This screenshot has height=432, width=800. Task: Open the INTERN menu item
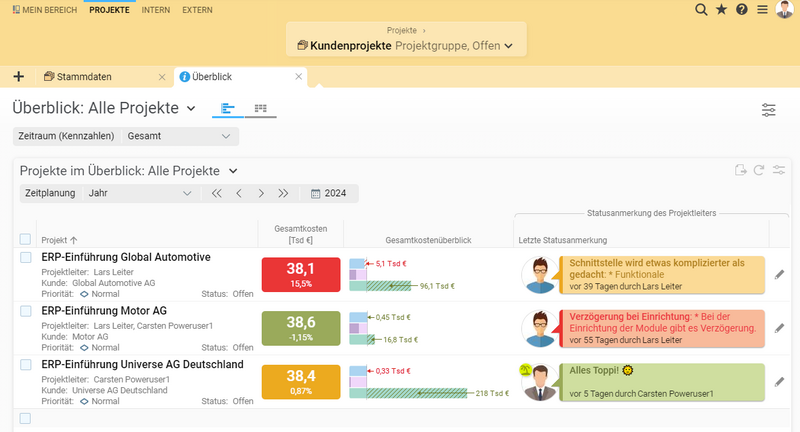[x=156, y=10]
